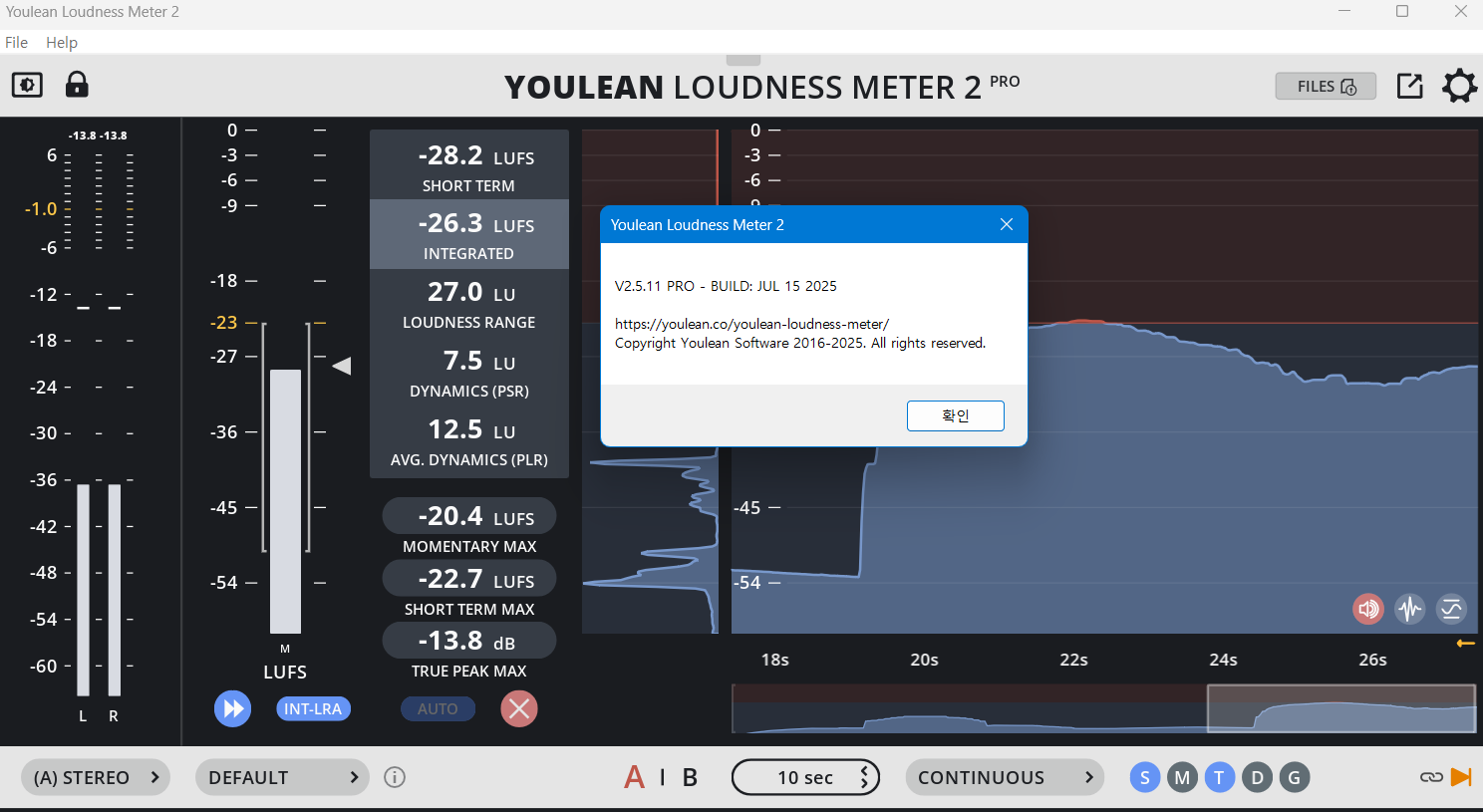Click the 22s time label
The width and height of the screenshot is (1483, 812).
(1073, 660)
